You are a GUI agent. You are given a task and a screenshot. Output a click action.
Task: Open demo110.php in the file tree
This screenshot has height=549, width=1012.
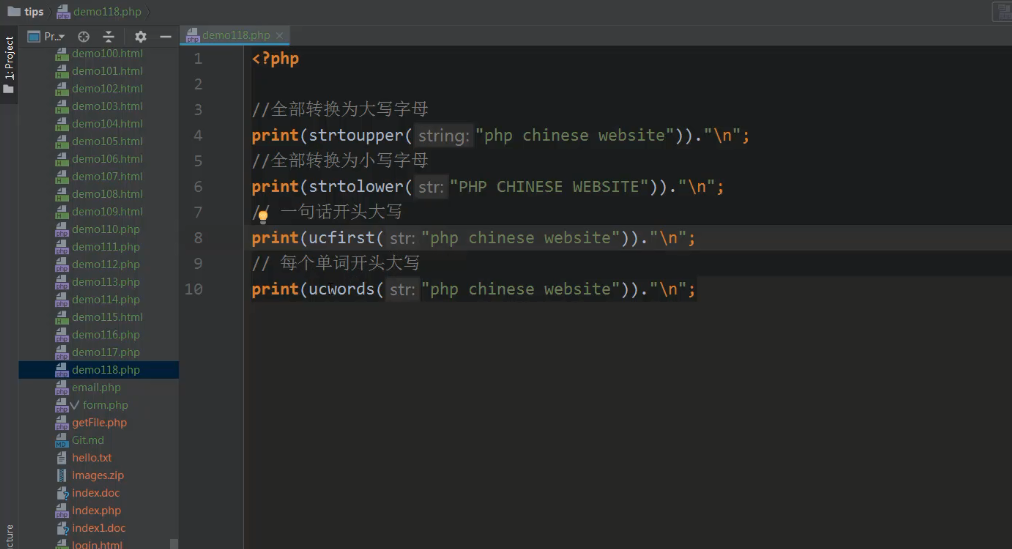105,229
